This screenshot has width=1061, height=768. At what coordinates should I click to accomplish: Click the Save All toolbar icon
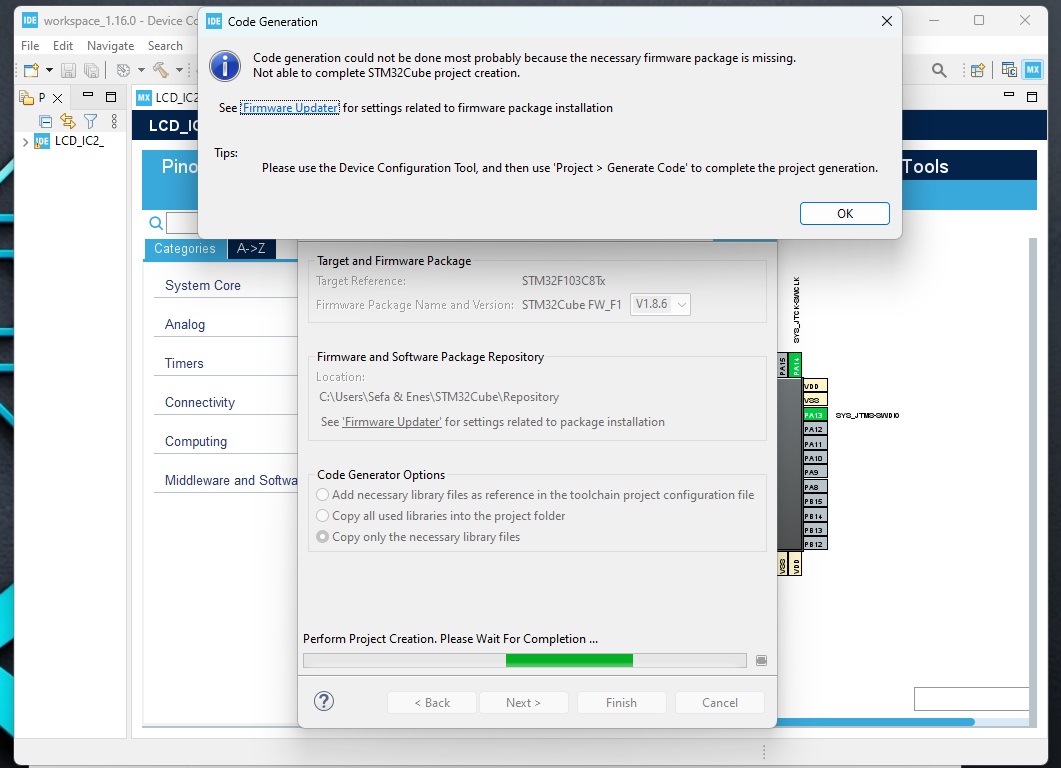coord(92,70)
